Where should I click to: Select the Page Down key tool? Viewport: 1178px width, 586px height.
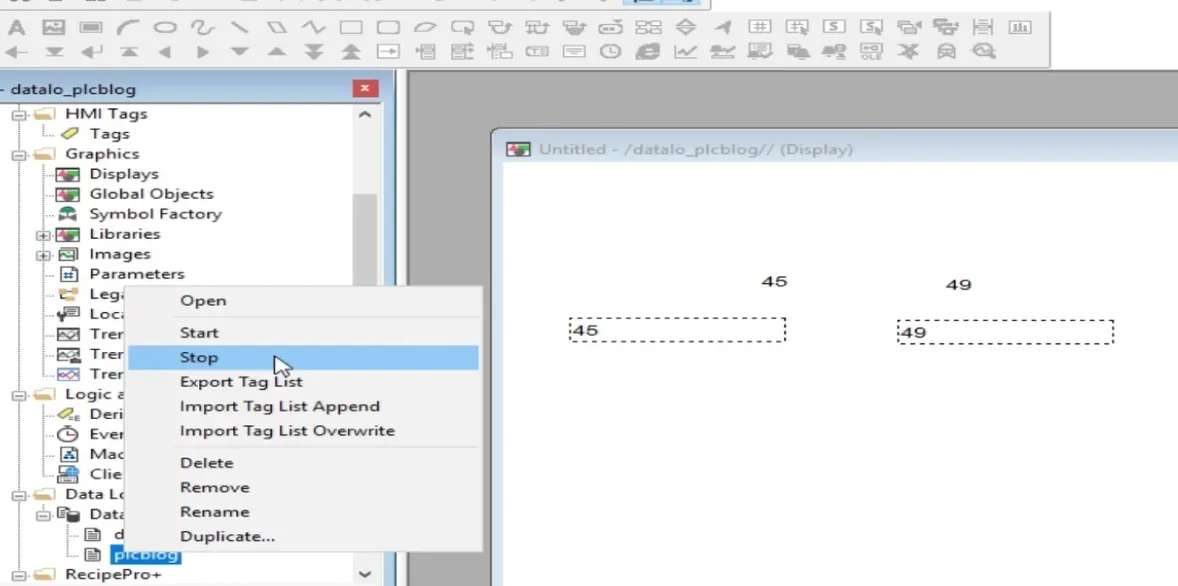coord(314,53)
